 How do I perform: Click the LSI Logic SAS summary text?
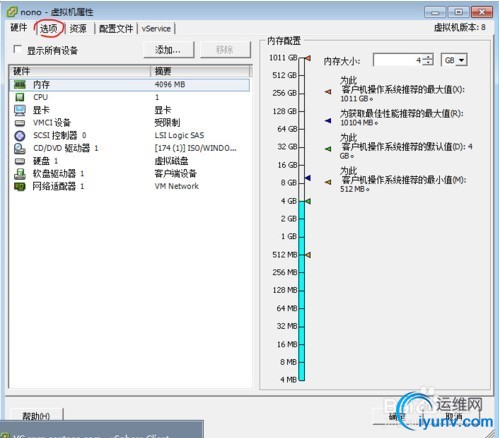click(x=179, y=135)
